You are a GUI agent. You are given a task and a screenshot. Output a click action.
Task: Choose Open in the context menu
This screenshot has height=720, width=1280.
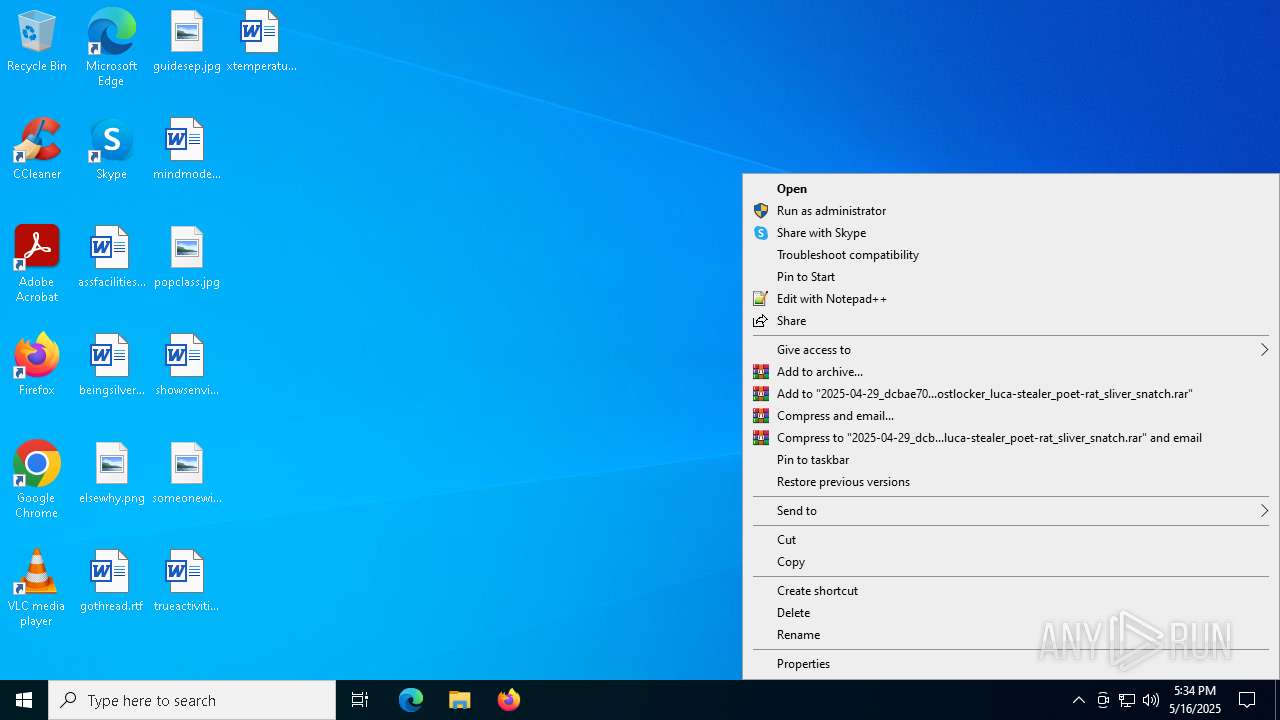(1011, 189)
